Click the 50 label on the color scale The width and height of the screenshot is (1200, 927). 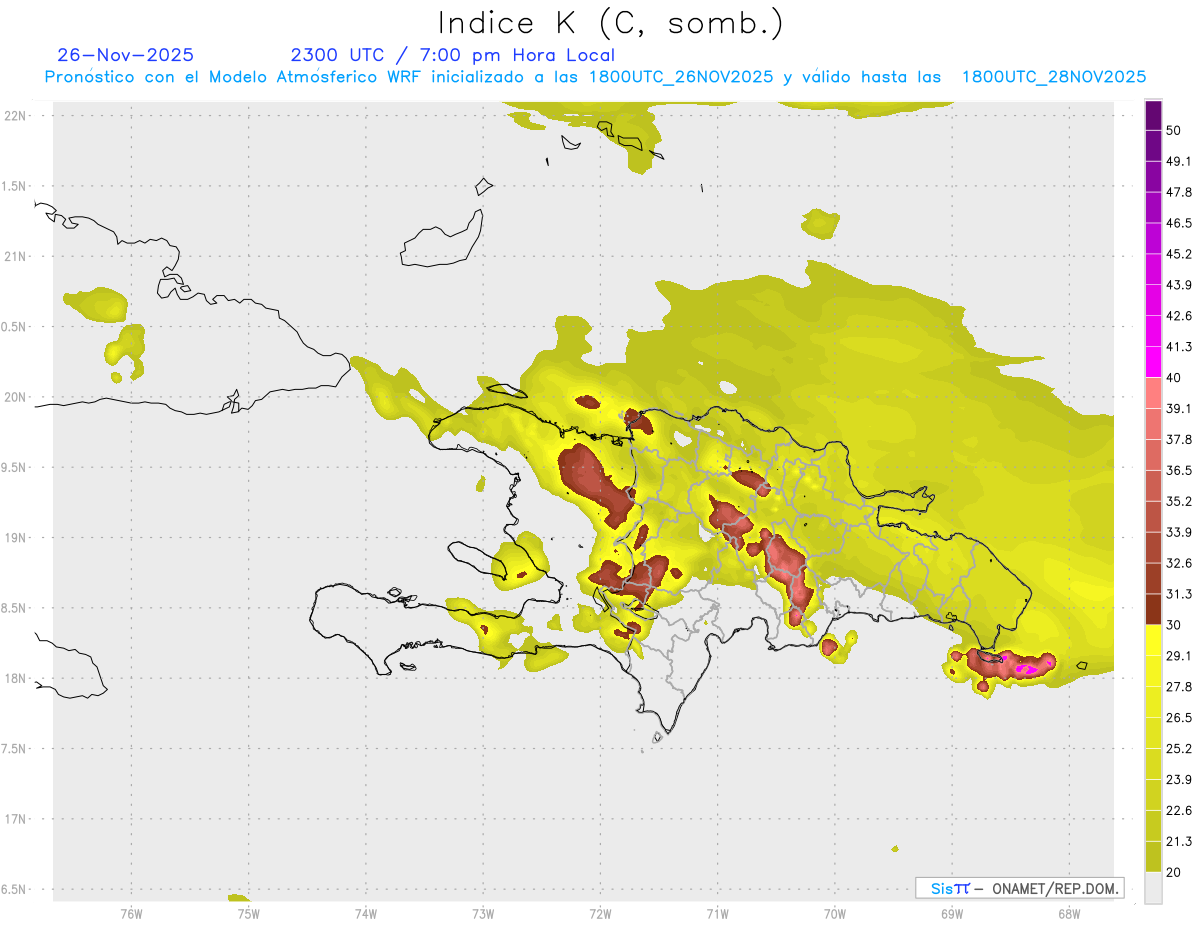[x=1175, y=130]
